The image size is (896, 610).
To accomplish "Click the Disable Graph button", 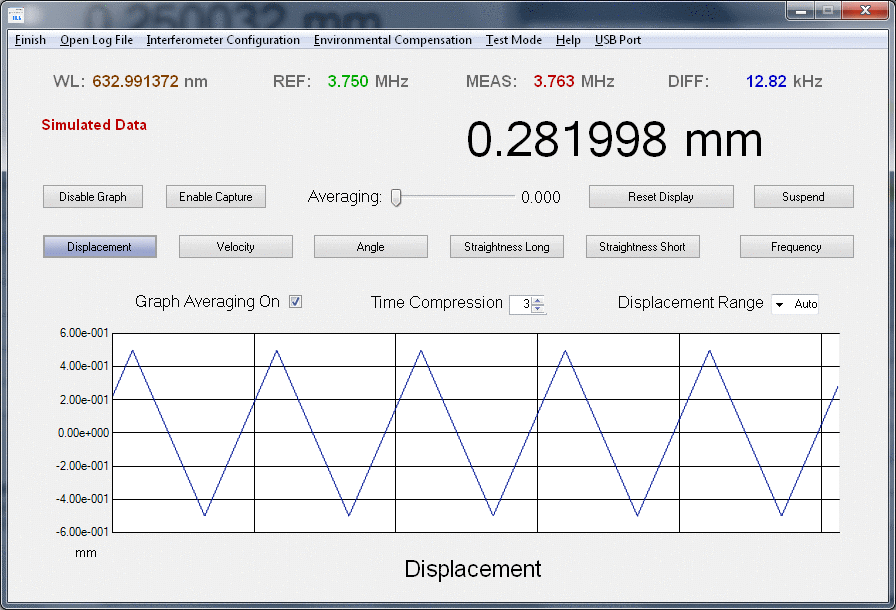I will (92, 196).
